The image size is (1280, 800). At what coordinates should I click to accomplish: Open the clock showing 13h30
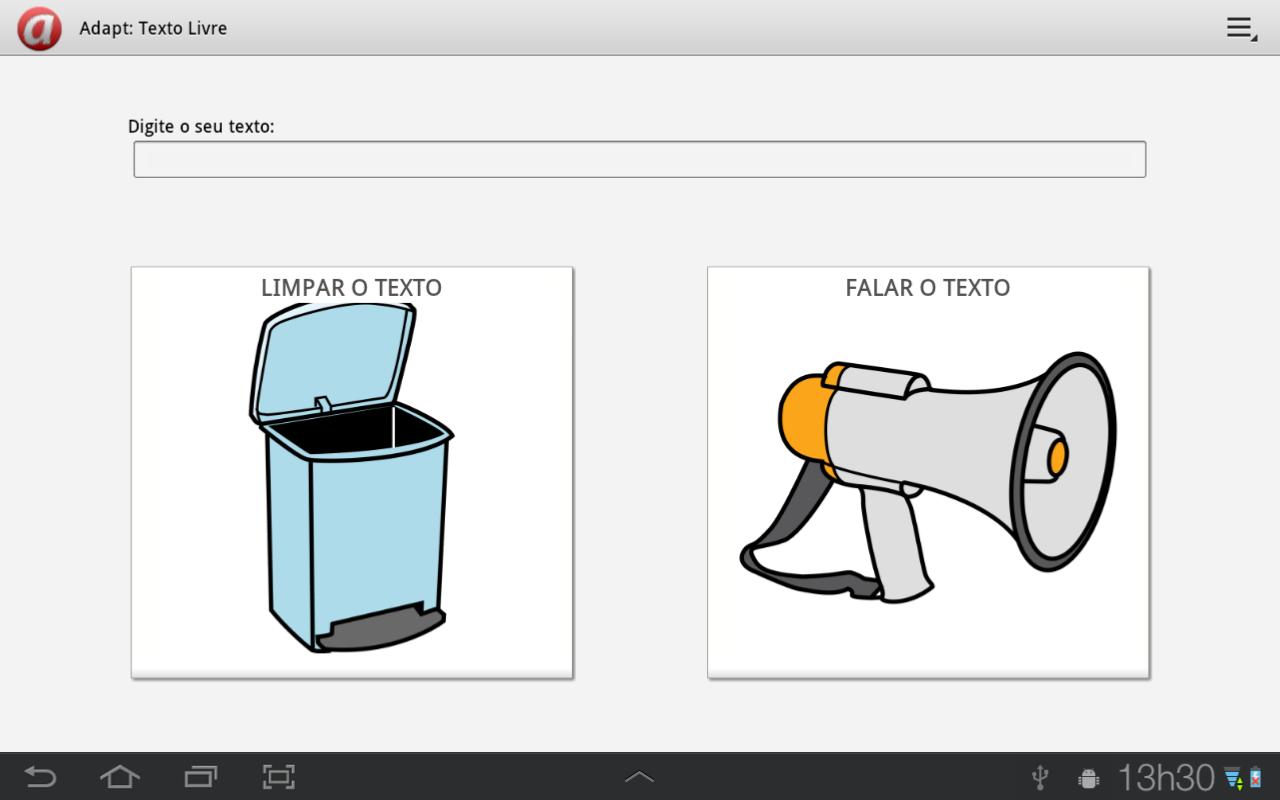pyautogui.click(x=1166, y=777)
